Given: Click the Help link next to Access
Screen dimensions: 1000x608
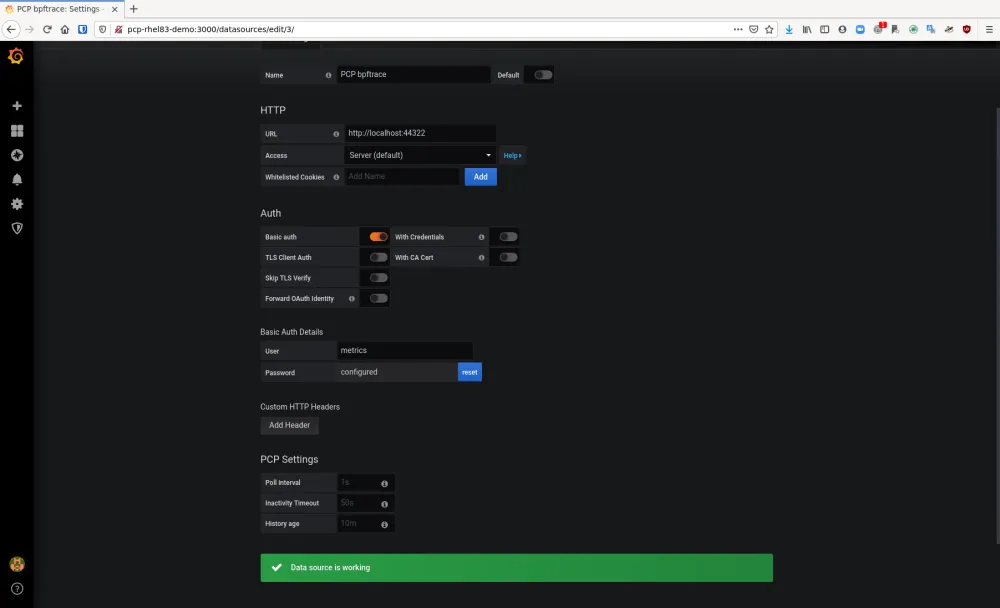Looking at the screenshot, I should click(x=511, y=155).
